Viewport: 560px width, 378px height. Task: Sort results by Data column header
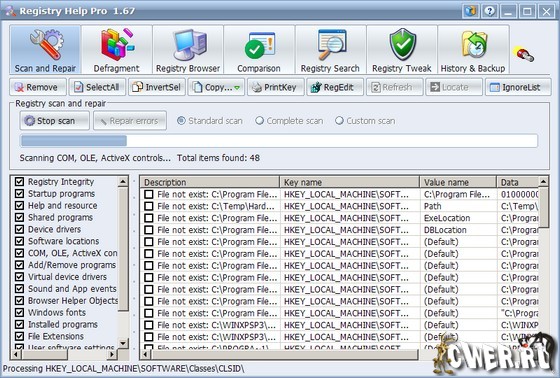[x=518, y=182]
